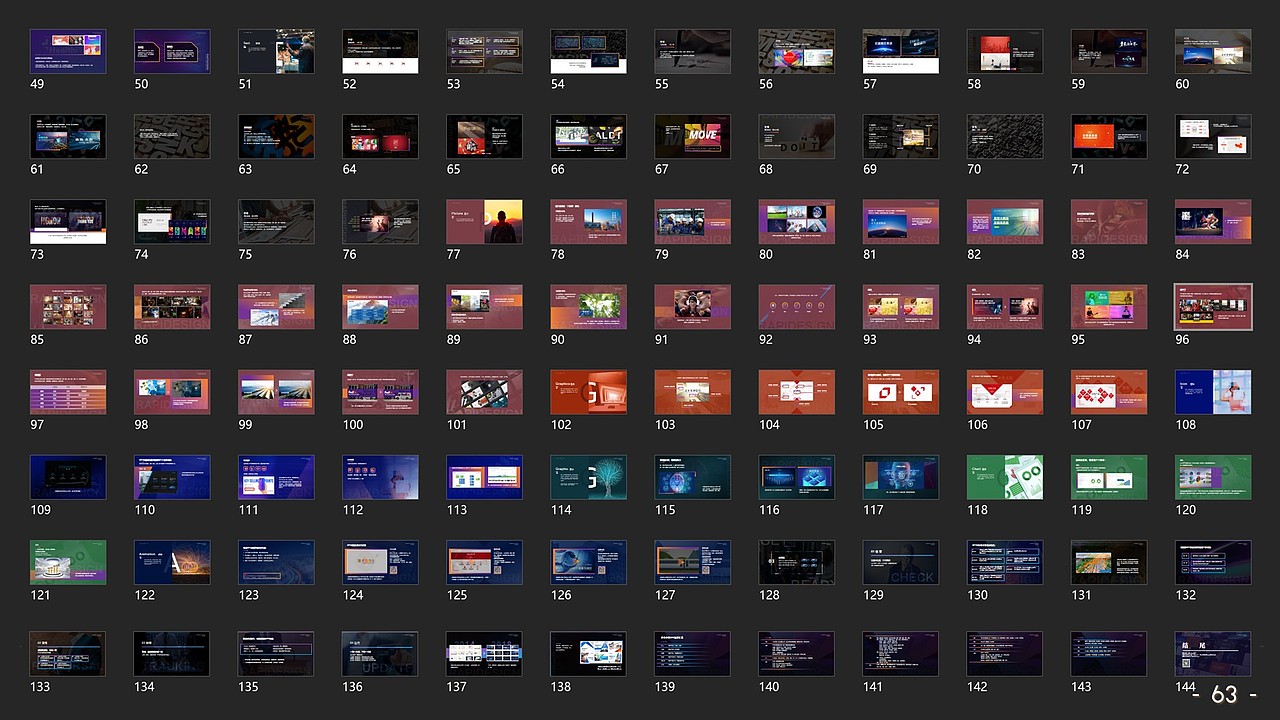Select slide 90 with the green foliage image
The width and height of the screenshot is (1280, 720).
pyautogui.click(x=588, y=306)
